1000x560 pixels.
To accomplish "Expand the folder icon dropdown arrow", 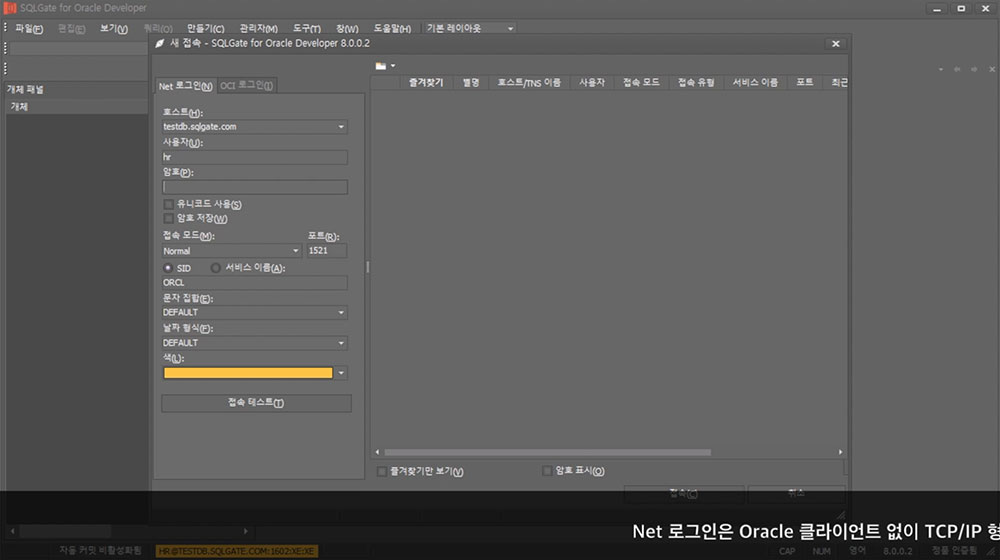I will pos(393,66).
